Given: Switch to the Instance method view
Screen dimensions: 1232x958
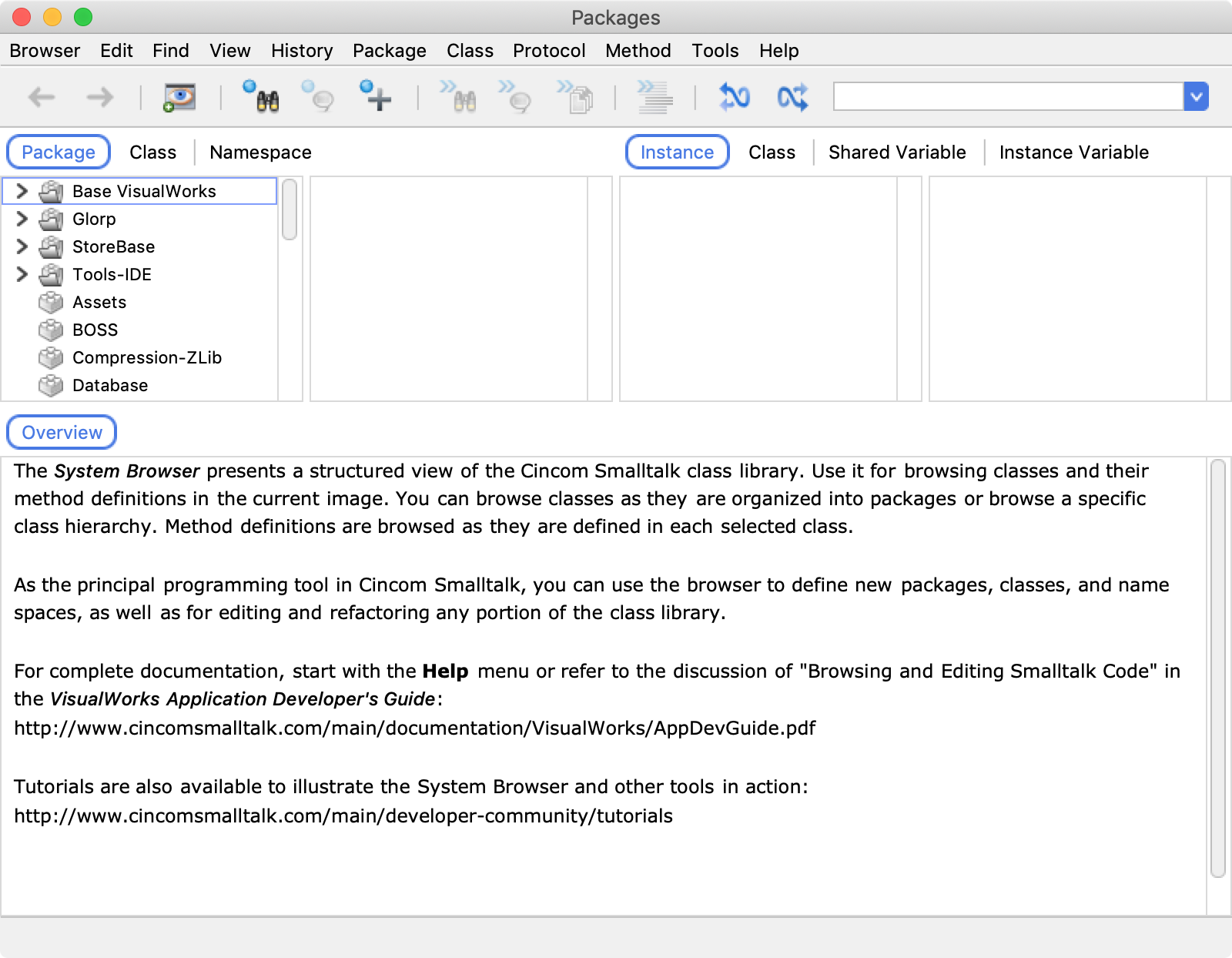Looking at the screenshot, I should pos(677,152).
